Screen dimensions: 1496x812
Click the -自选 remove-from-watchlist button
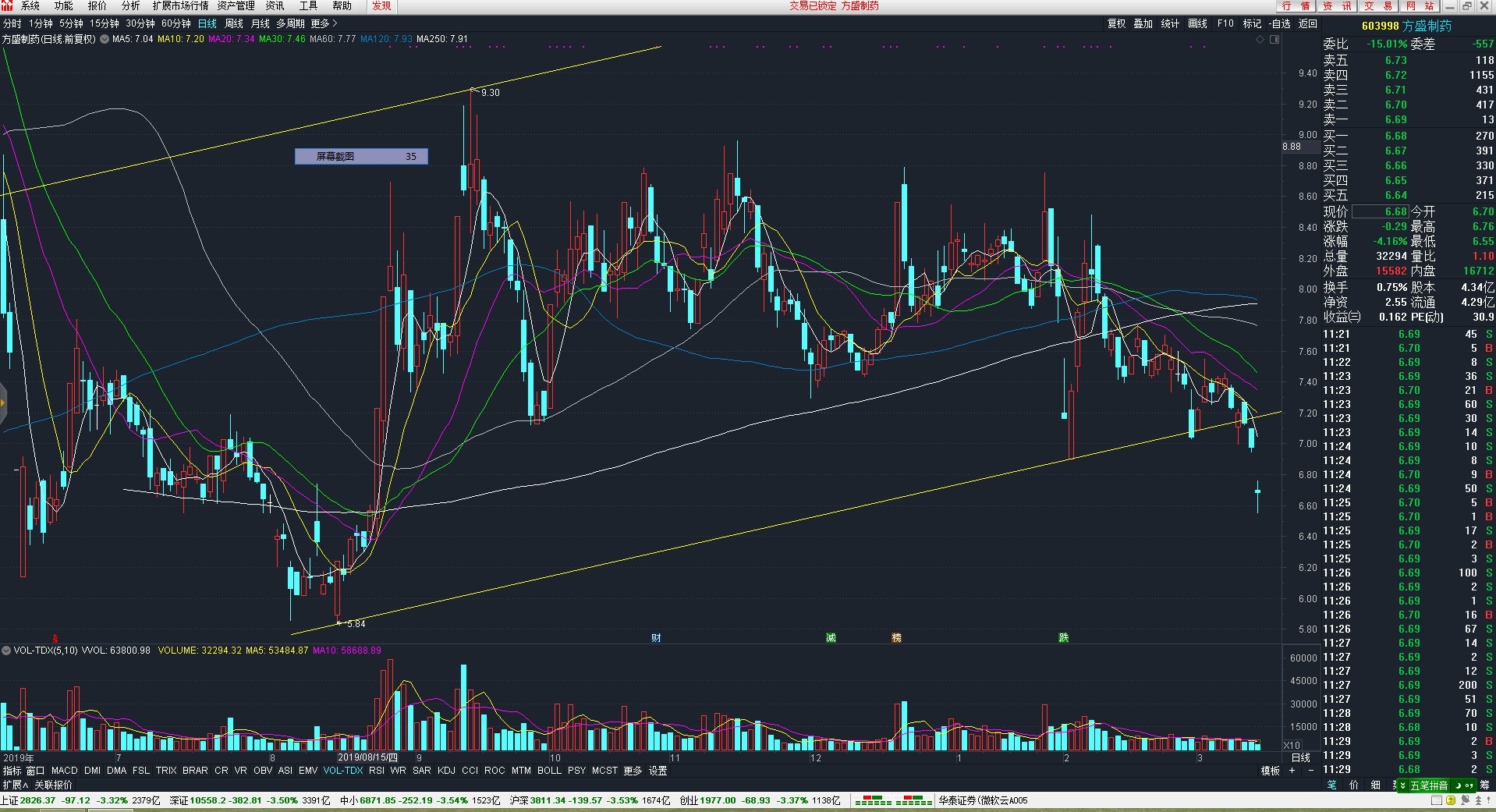click(x=1279, y=23)
